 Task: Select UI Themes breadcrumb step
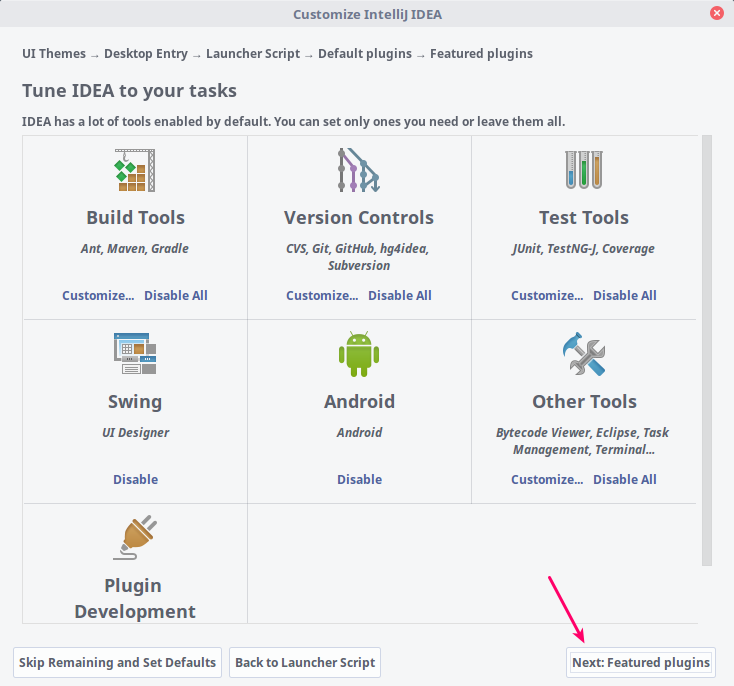(54, 54)
